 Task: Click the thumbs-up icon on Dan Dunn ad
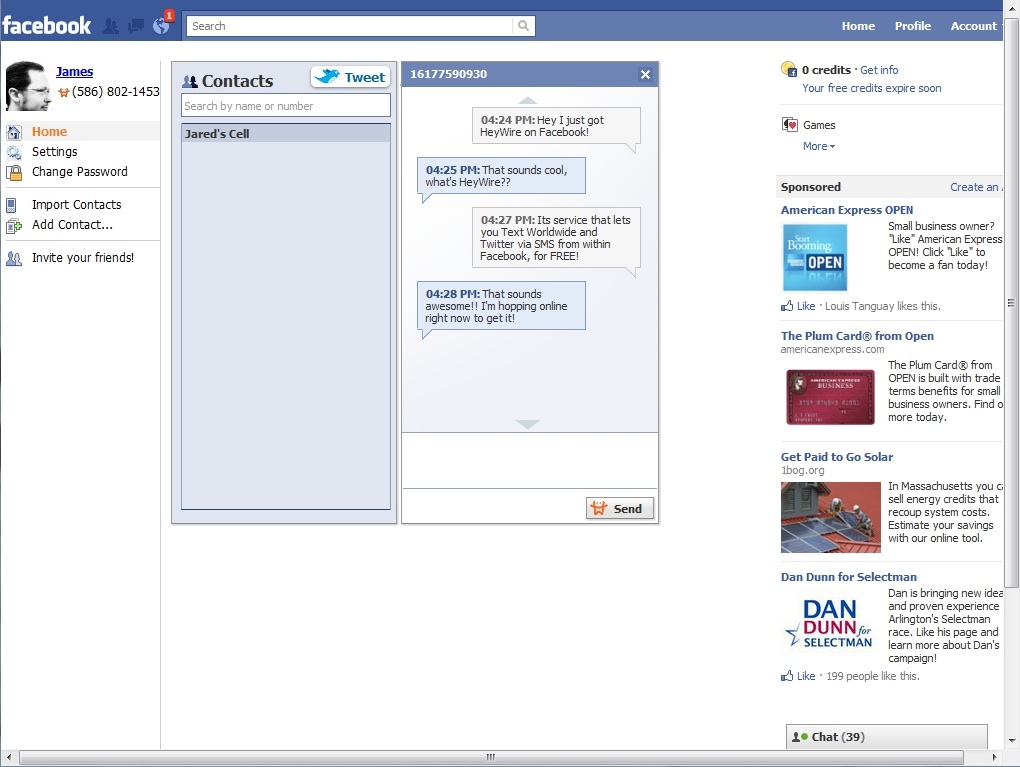[787, 676]
